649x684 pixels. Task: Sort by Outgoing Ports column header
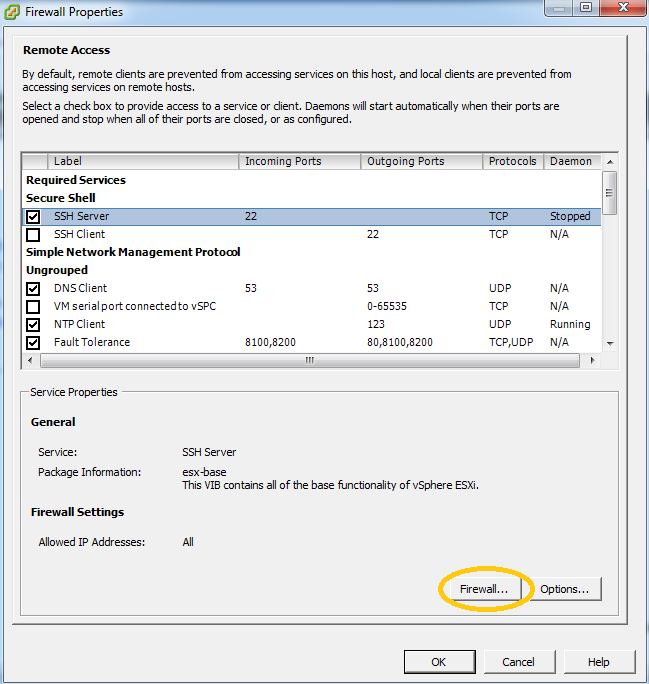coord(422,161)
